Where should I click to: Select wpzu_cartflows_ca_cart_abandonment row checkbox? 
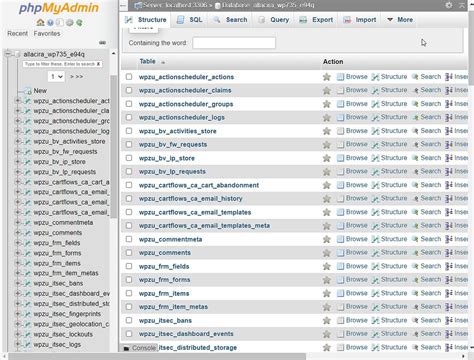[x=129, y=185]
